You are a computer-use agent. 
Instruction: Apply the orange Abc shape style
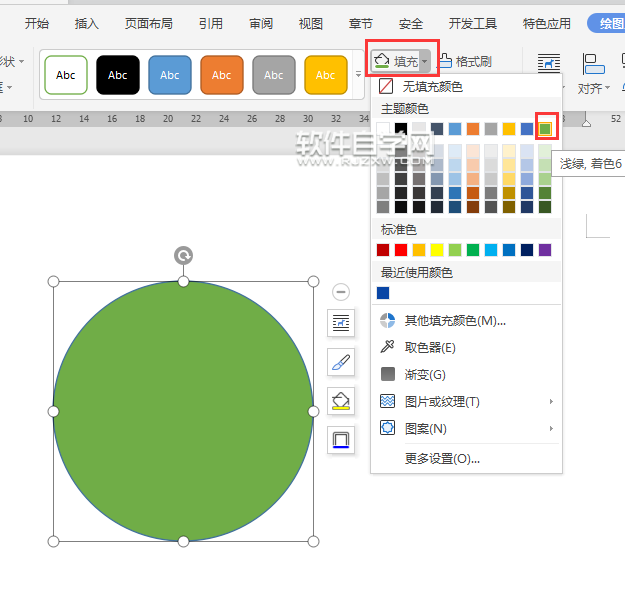[221, 75]
